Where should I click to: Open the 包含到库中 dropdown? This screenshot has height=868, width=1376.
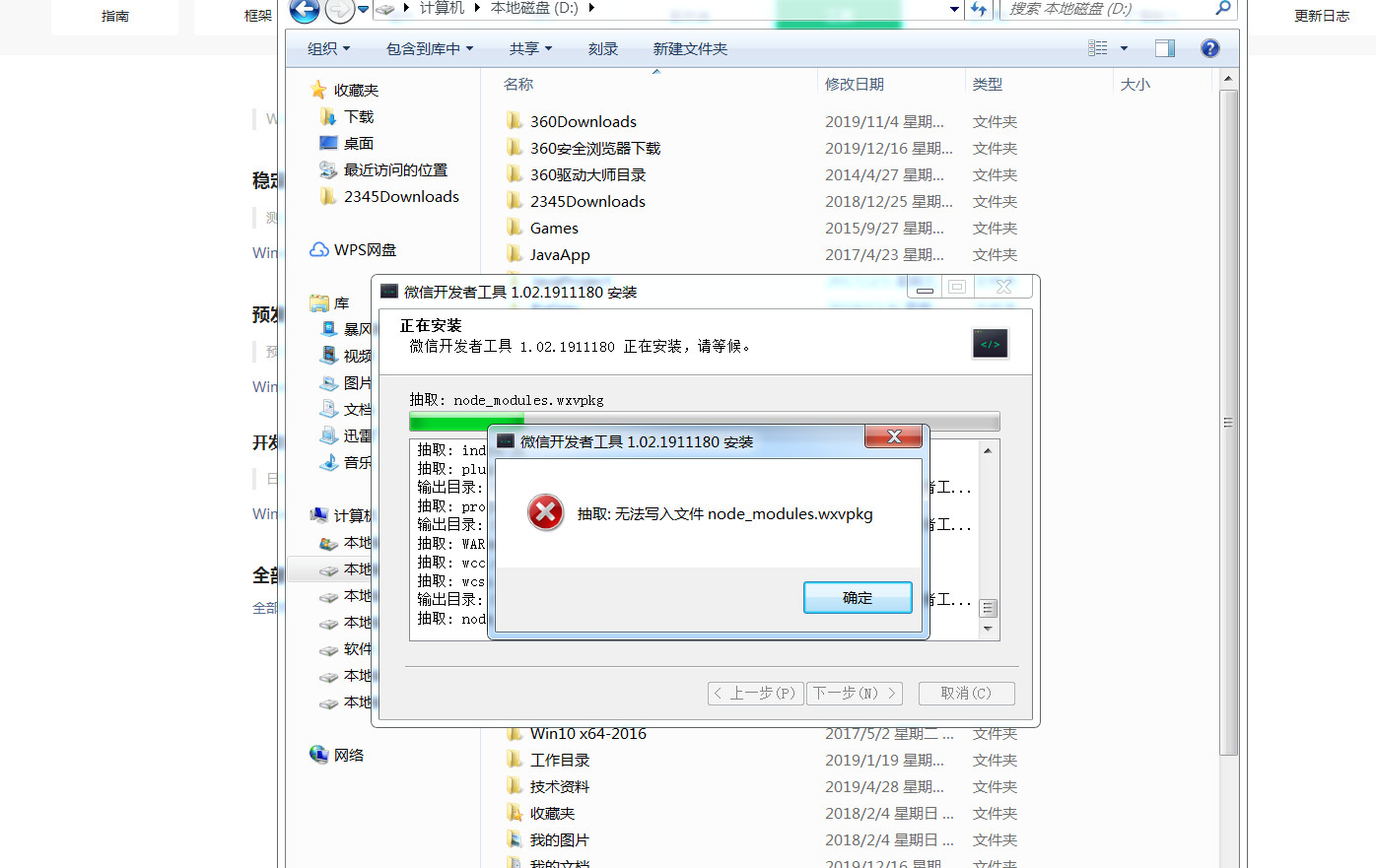tap(430, 48)
